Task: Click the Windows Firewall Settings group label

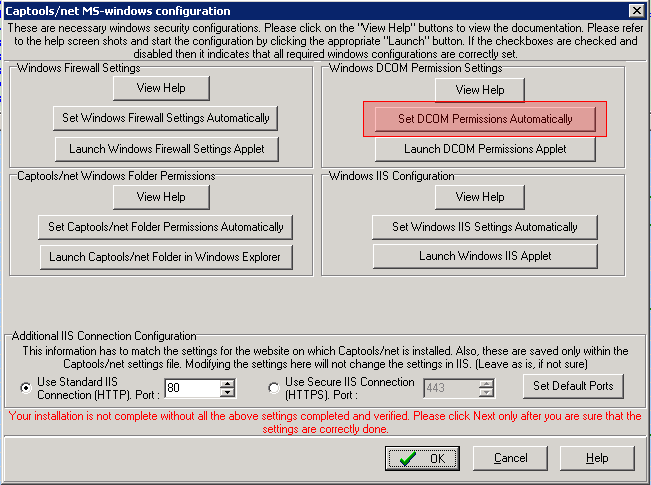Action: pos(79,68)
